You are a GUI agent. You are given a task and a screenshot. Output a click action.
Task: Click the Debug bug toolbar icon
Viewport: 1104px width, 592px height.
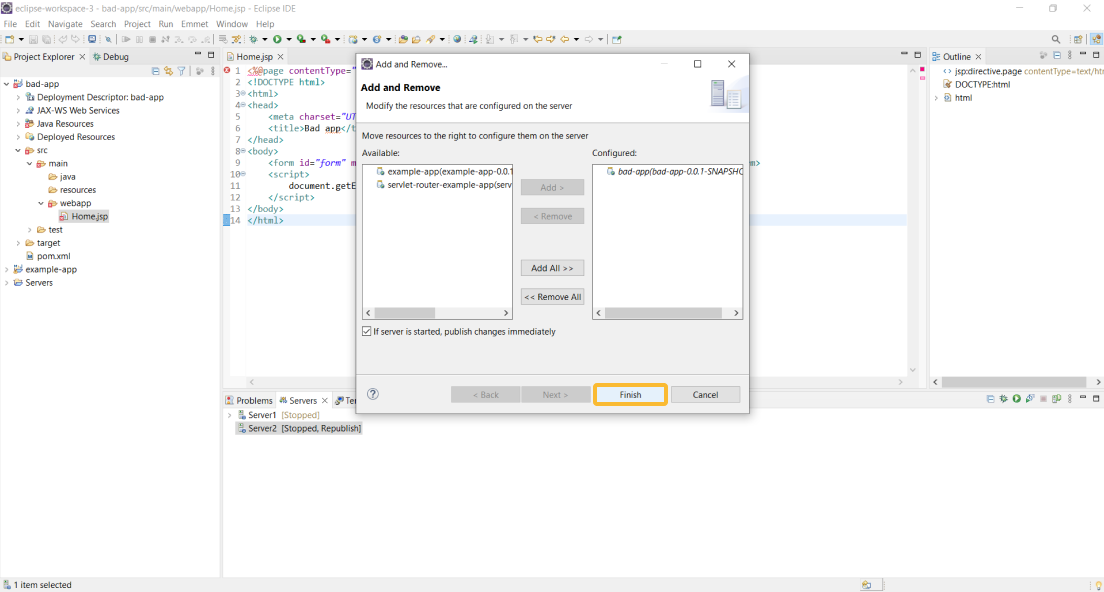(x=253, y=39)
